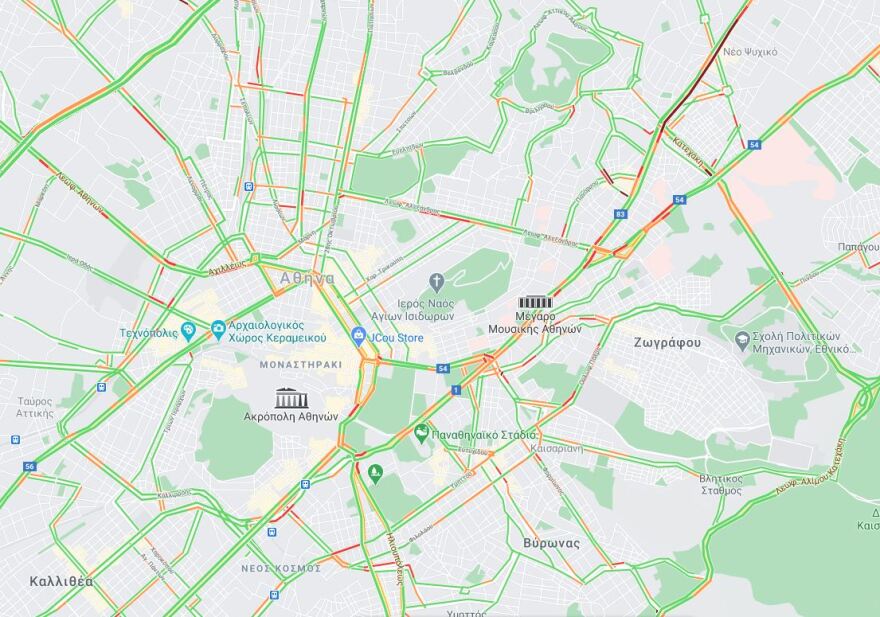Click the Μέγαρο Μουσικής Αθηνών building icon
This screenshot has width=880, height=617.
(535, 303)
